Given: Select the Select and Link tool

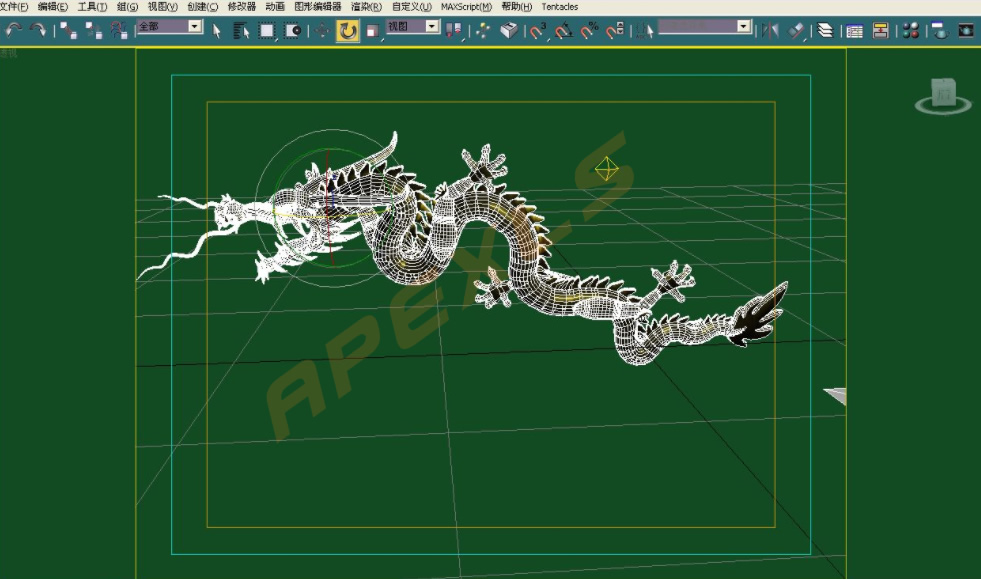Looking at the screenshot, I should click(x=68, y=30).
